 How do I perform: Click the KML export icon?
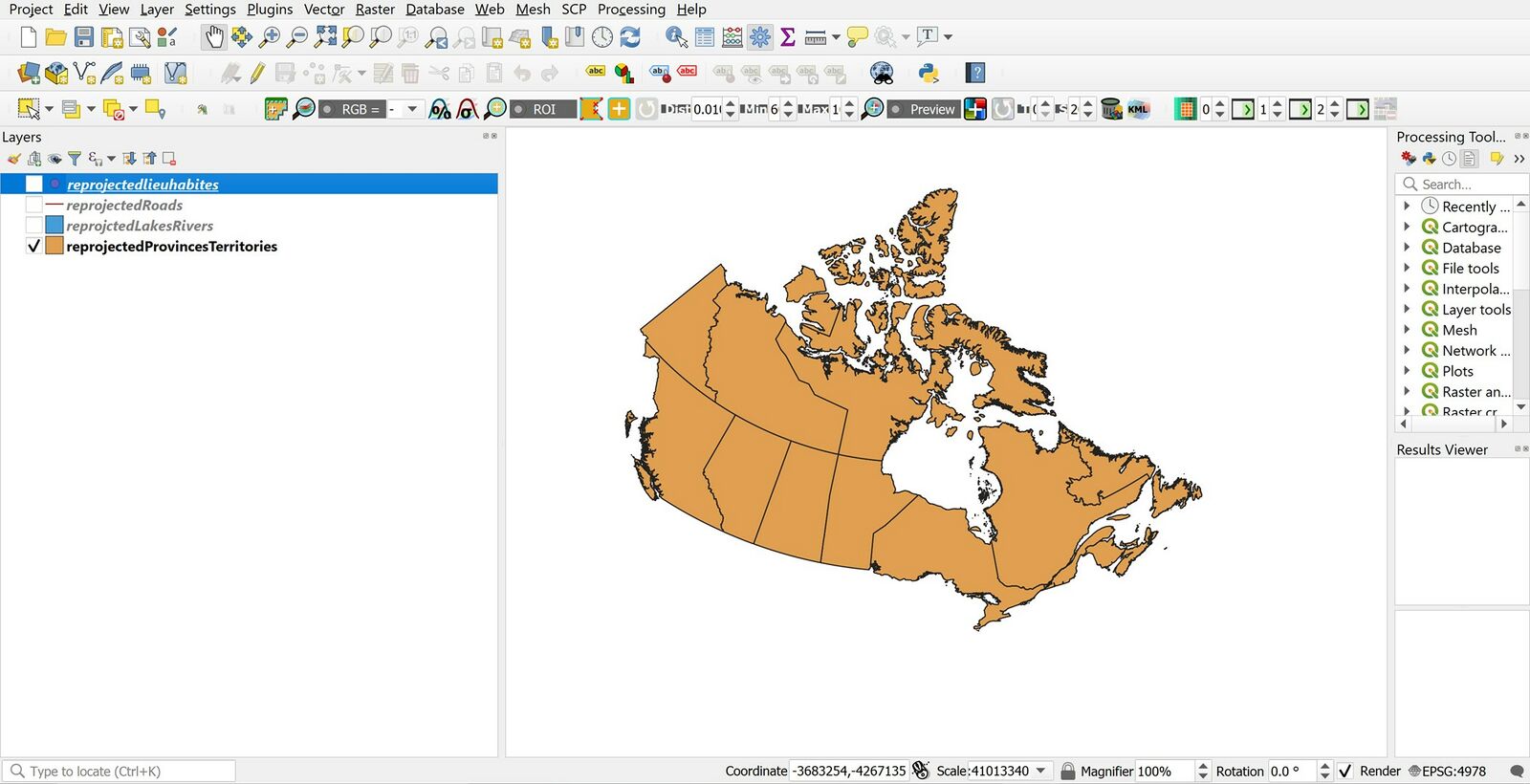point(1138,109)
